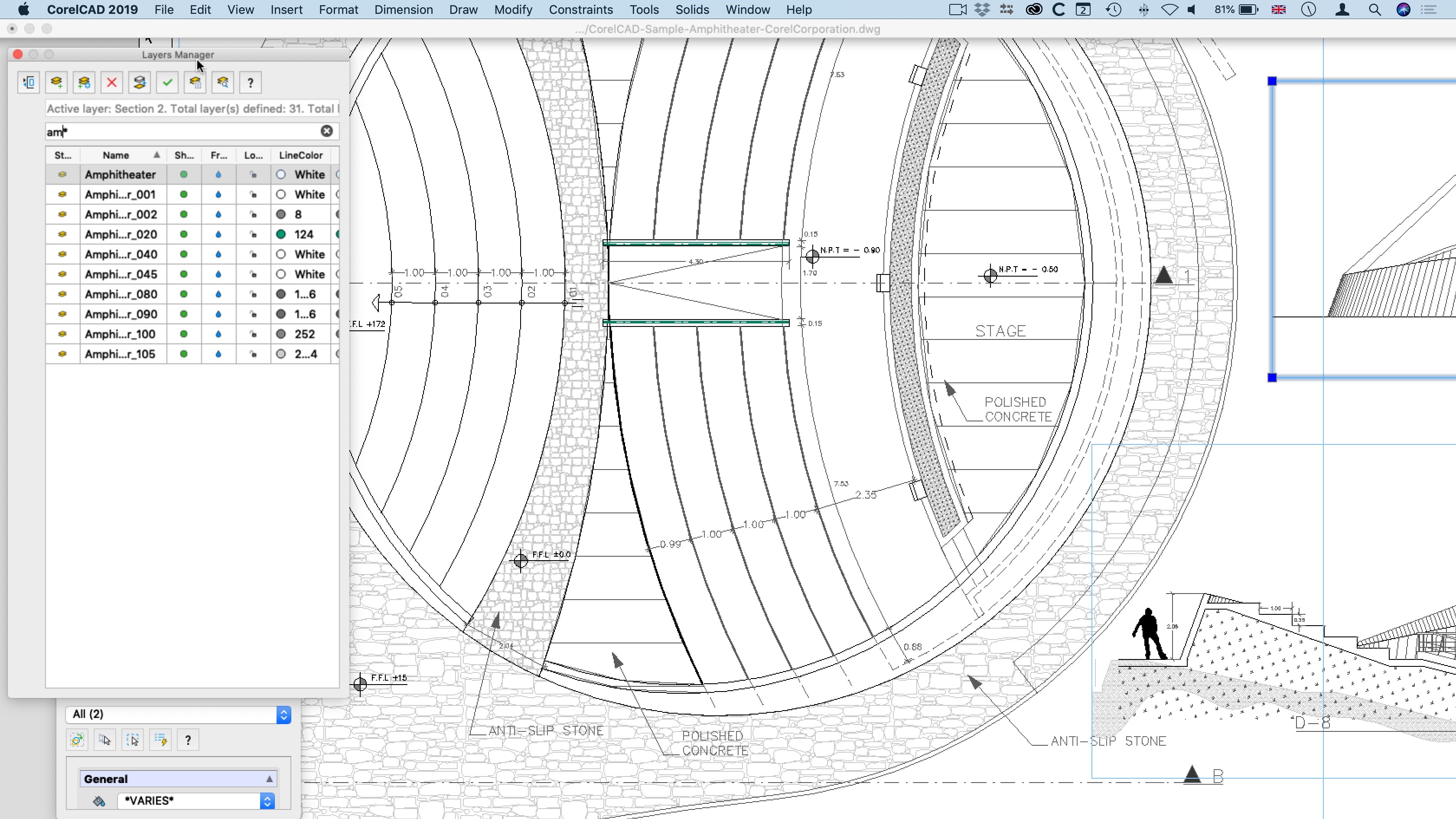1456x819 pixels.
Task: Open Layers Manager help question mark
Action: click(x=251, y=83)
